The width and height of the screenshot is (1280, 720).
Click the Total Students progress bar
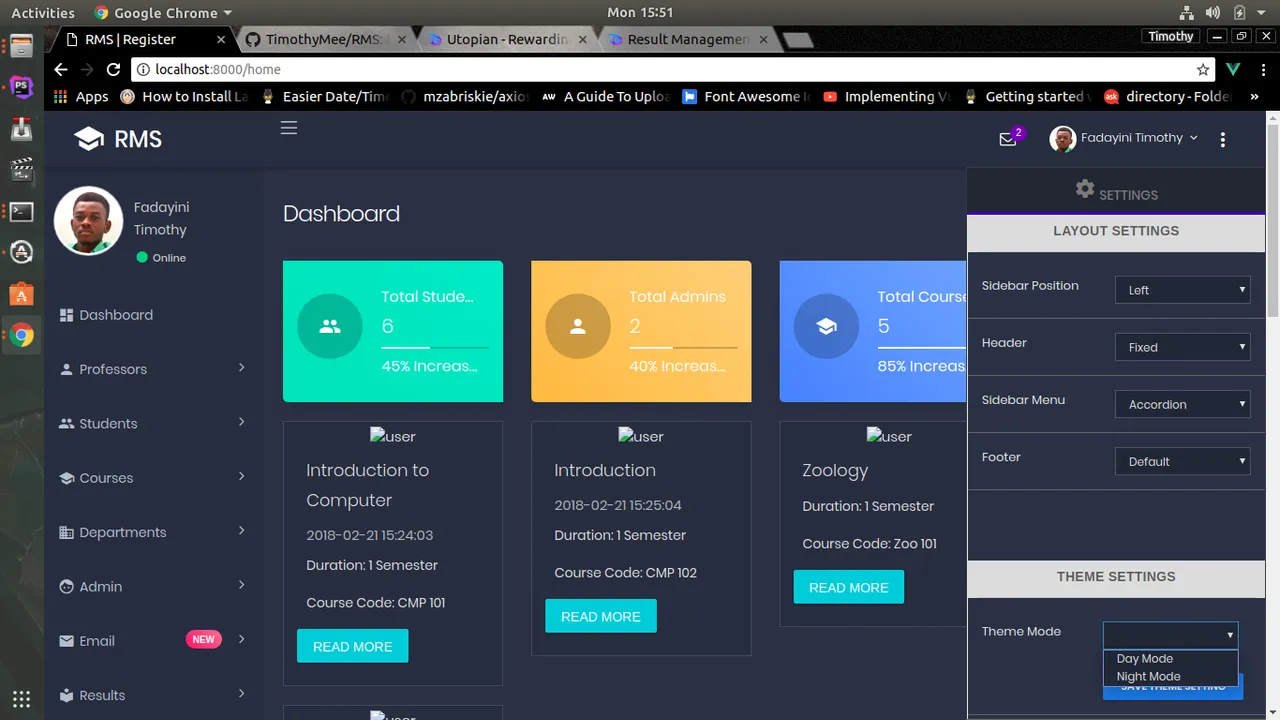[435, 347]
